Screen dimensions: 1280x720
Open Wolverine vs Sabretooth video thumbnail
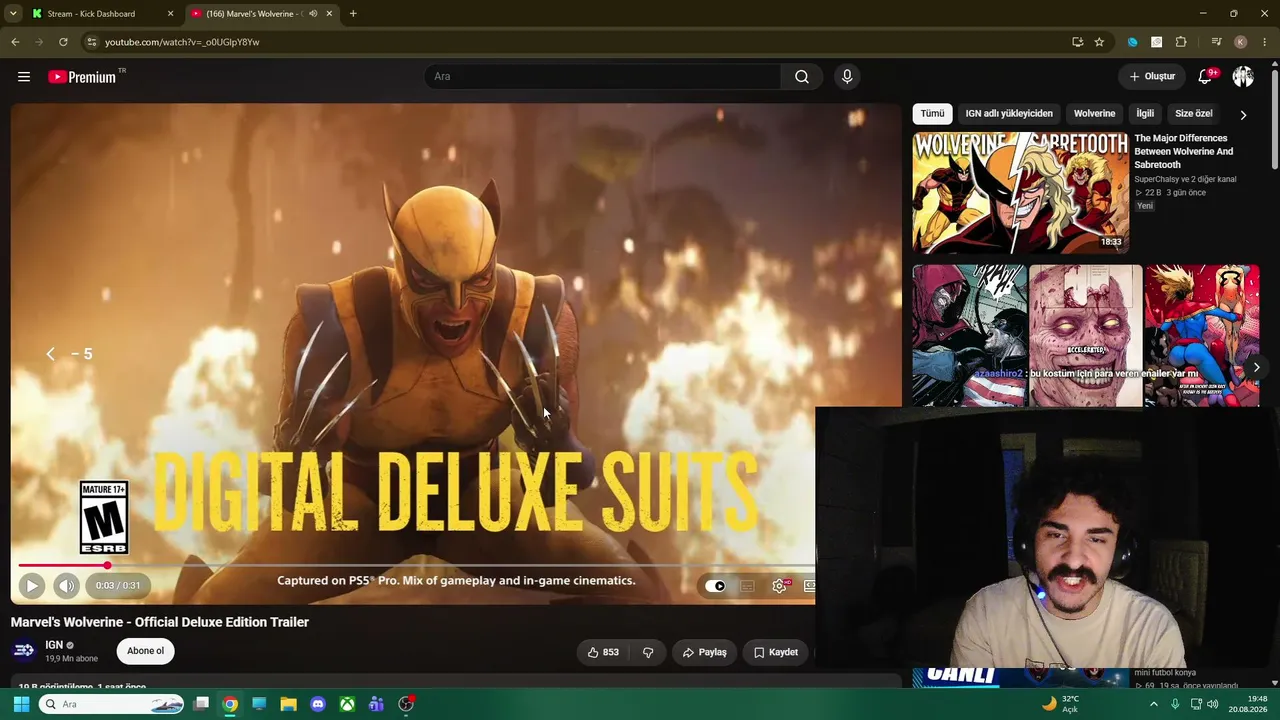(1020, 192)
